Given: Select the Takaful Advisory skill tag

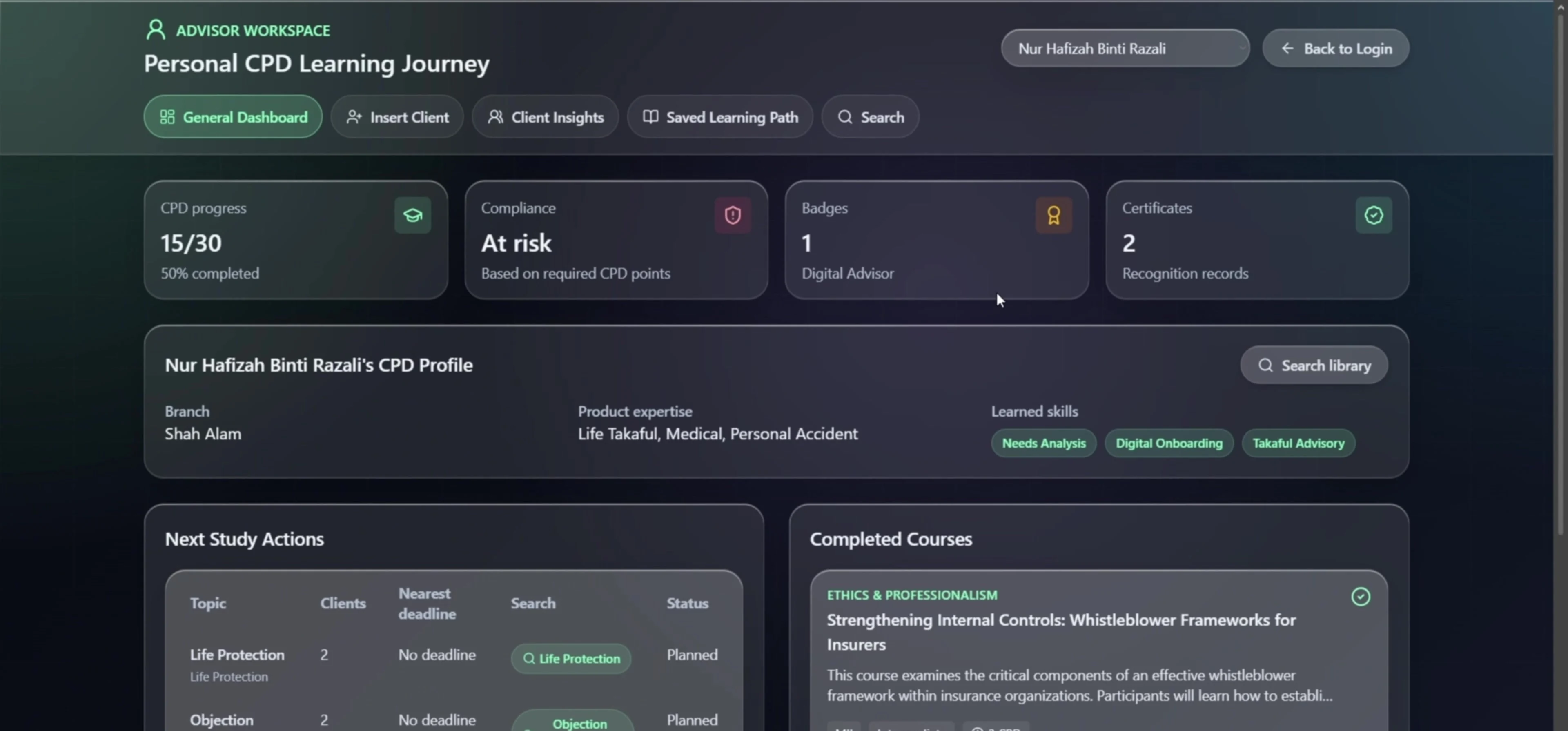Looking at the screenshot, I should (x=1298, y=443).
